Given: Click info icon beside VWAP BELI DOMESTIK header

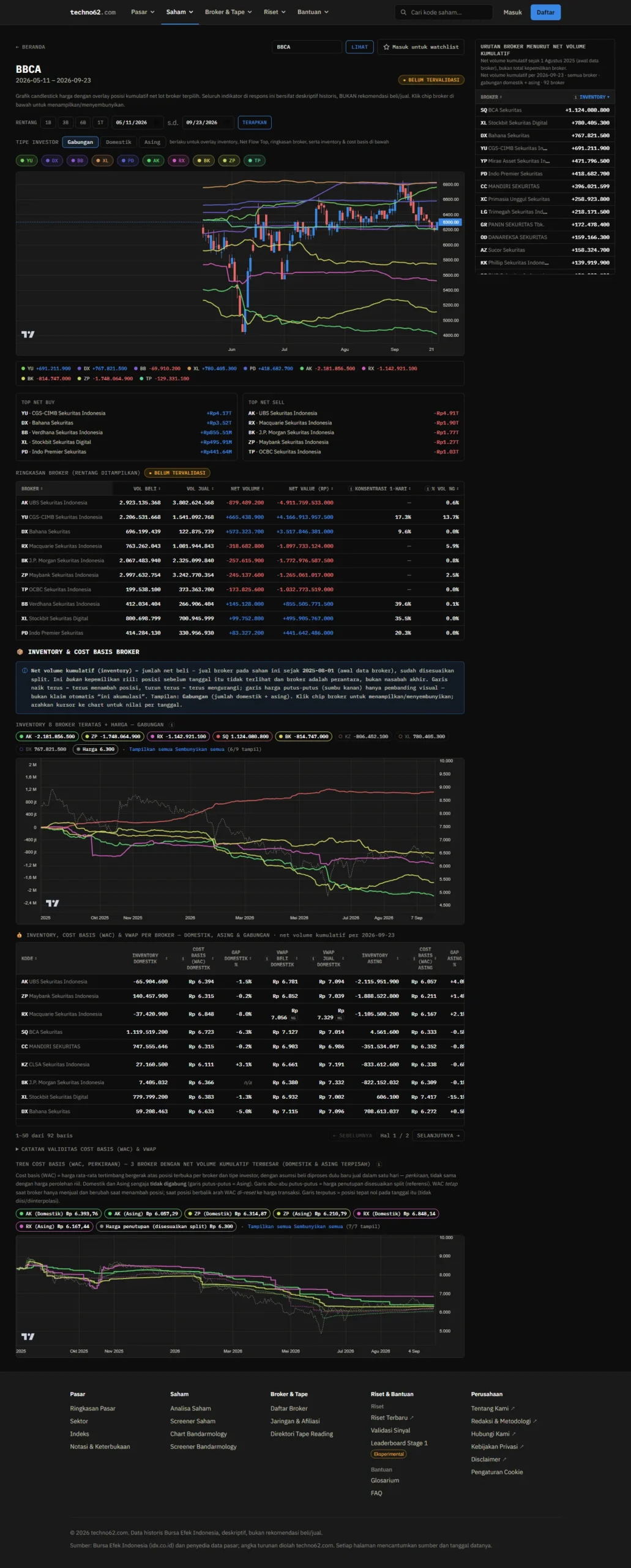Looking at the screenshot, I should pos(267,959).
